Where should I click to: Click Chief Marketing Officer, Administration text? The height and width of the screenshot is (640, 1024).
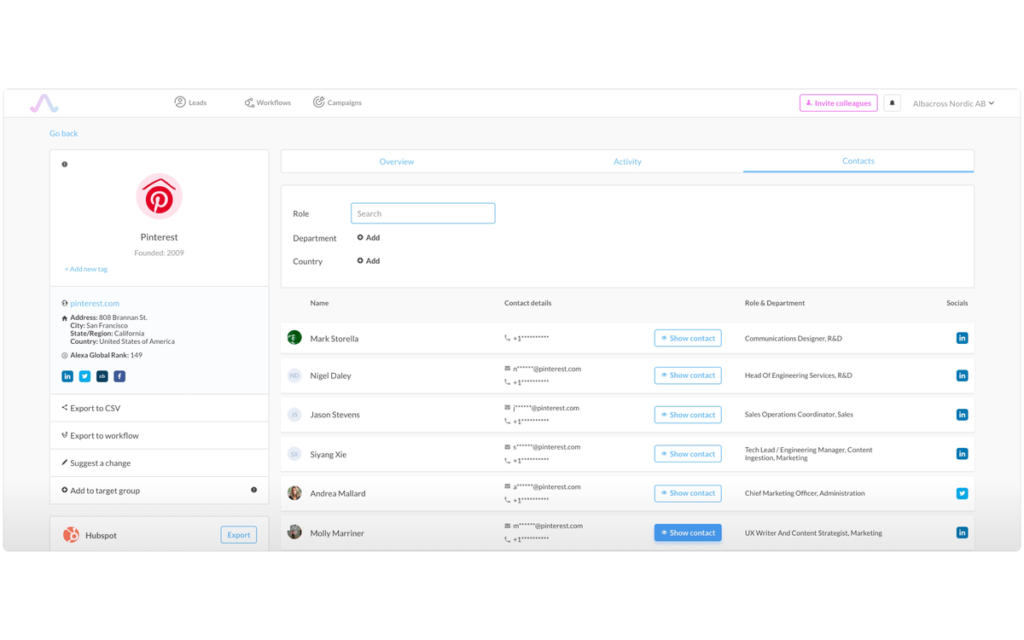point(805,494)
